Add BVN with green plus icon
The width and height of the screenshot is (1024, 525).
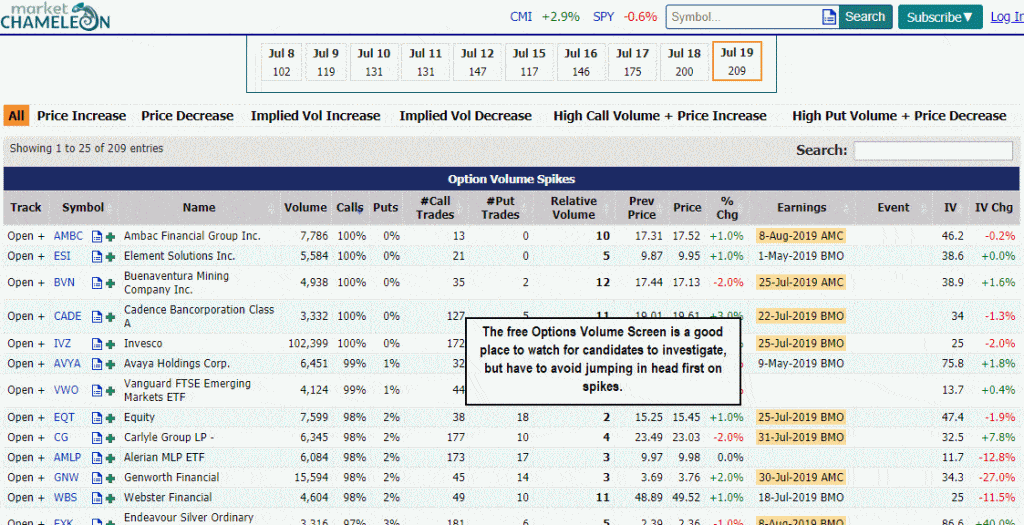click(x=110, y=283)
